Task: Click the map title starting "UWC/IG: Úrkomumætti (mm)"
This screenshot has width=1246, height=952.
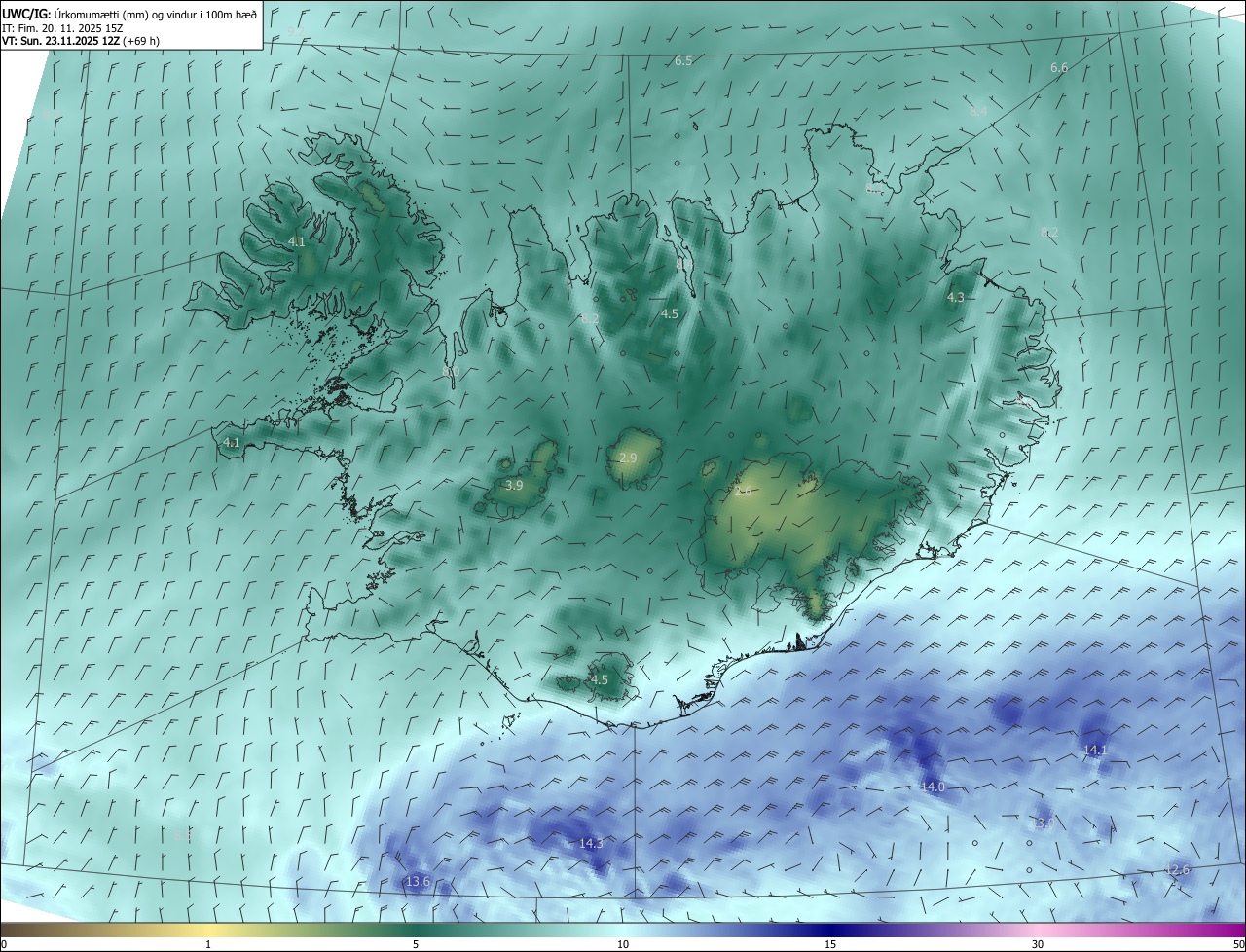Action: pyautogui.click(x=129, y=15)
